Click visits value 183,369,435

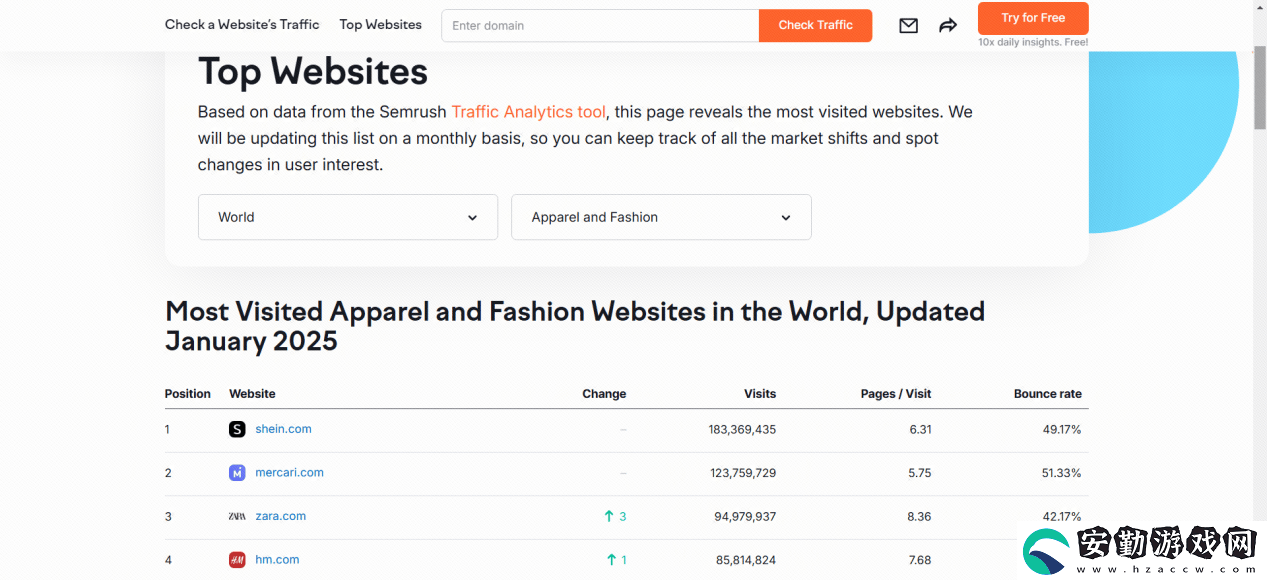tap(742, 429)
